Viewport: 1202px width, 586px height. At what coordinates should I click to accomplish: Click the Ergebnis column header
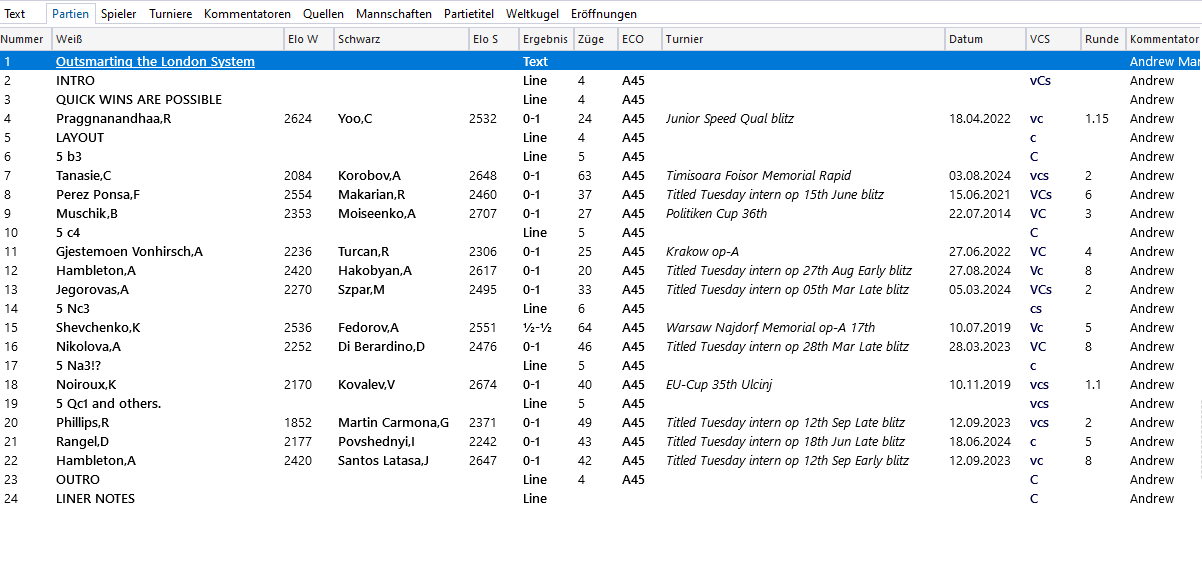pos(544,40)
